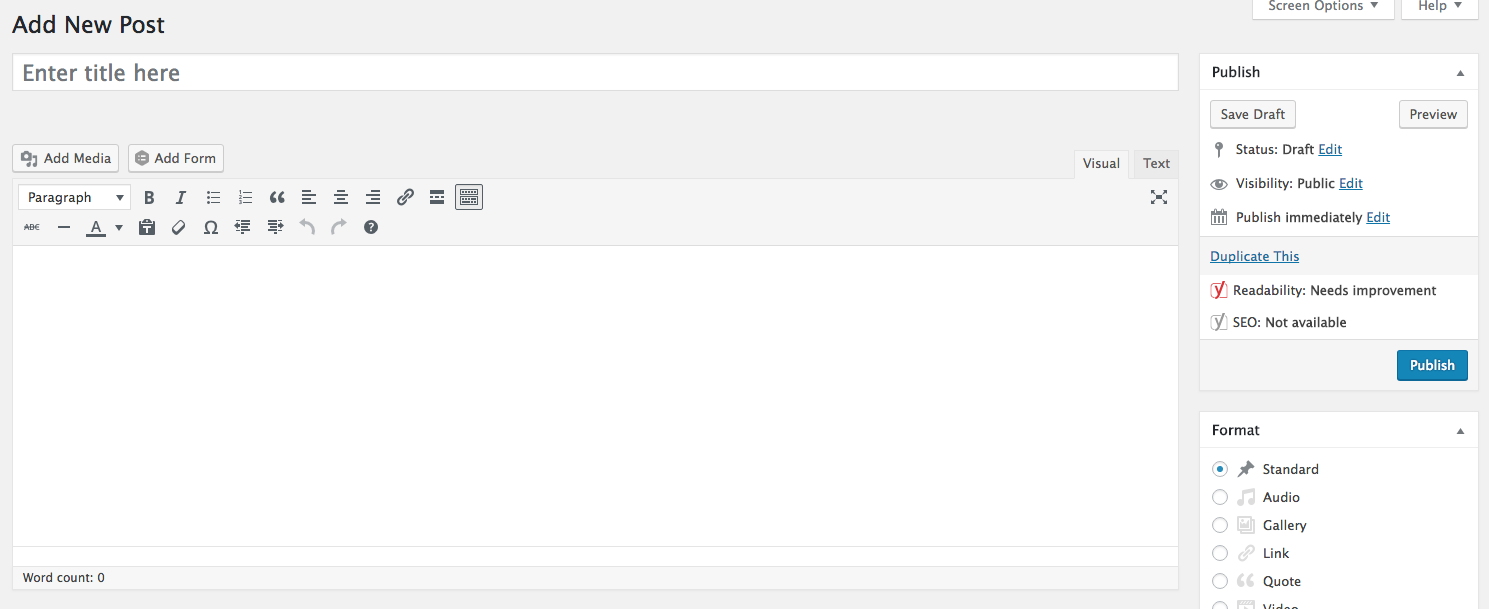This screenshot has width=1489, height=609.
Task: Switch to the Text editor tab
Action: (x=1156, y=164)
